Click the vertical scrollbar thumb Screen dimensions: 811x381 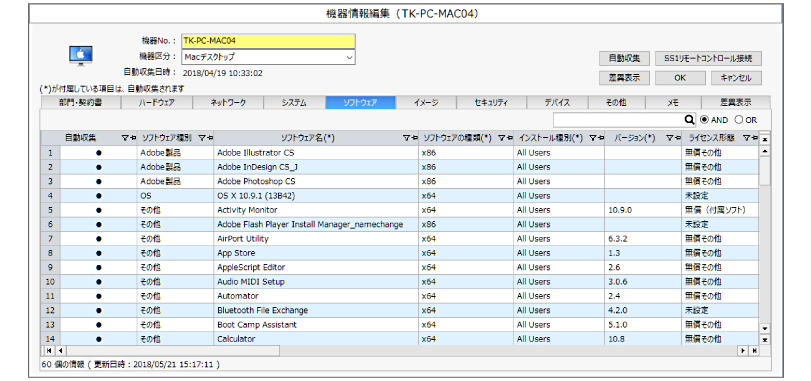(765, 171)
